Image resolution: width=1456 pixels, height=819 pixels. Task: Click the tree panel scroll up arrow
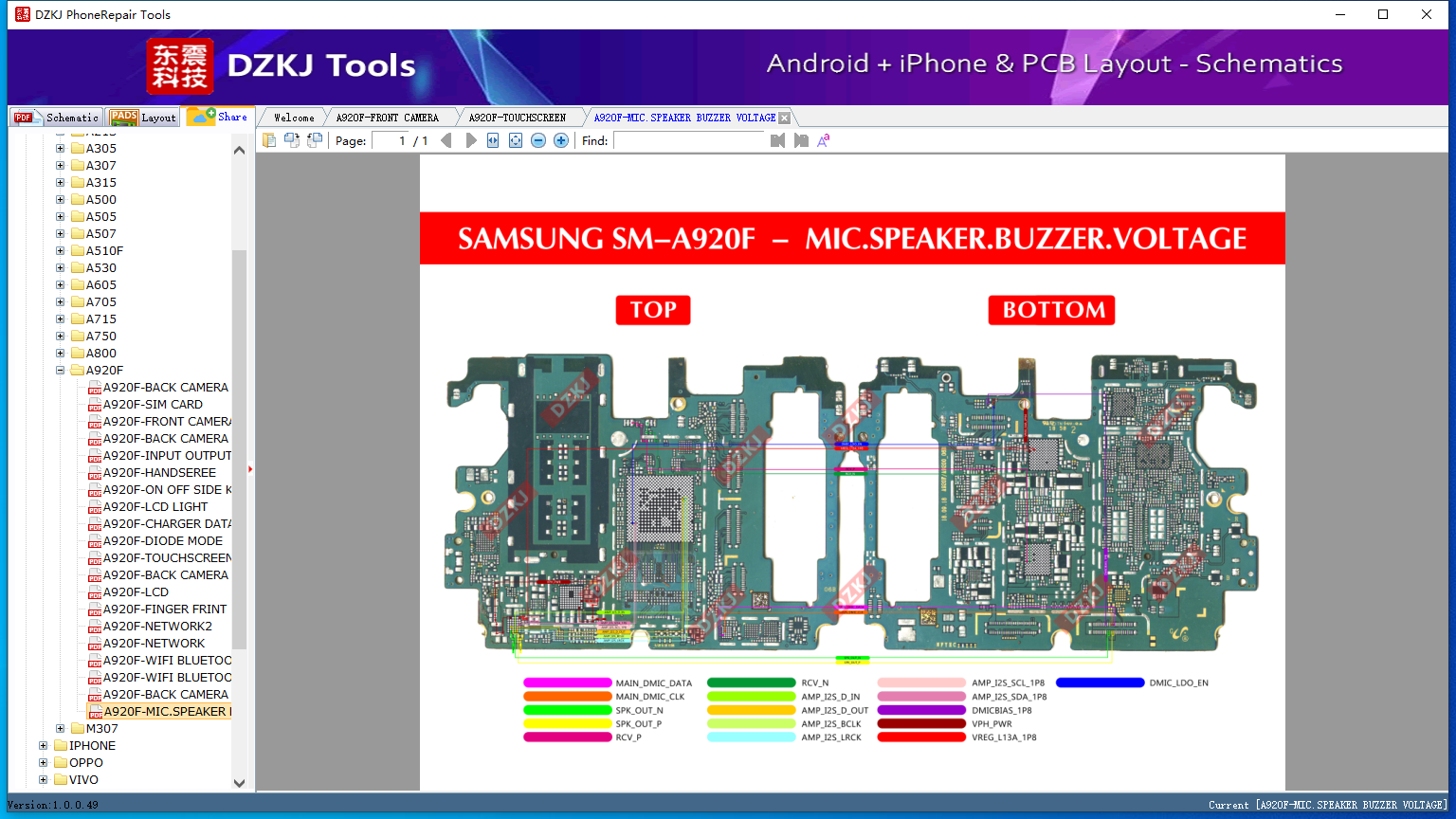pos(239,150)
